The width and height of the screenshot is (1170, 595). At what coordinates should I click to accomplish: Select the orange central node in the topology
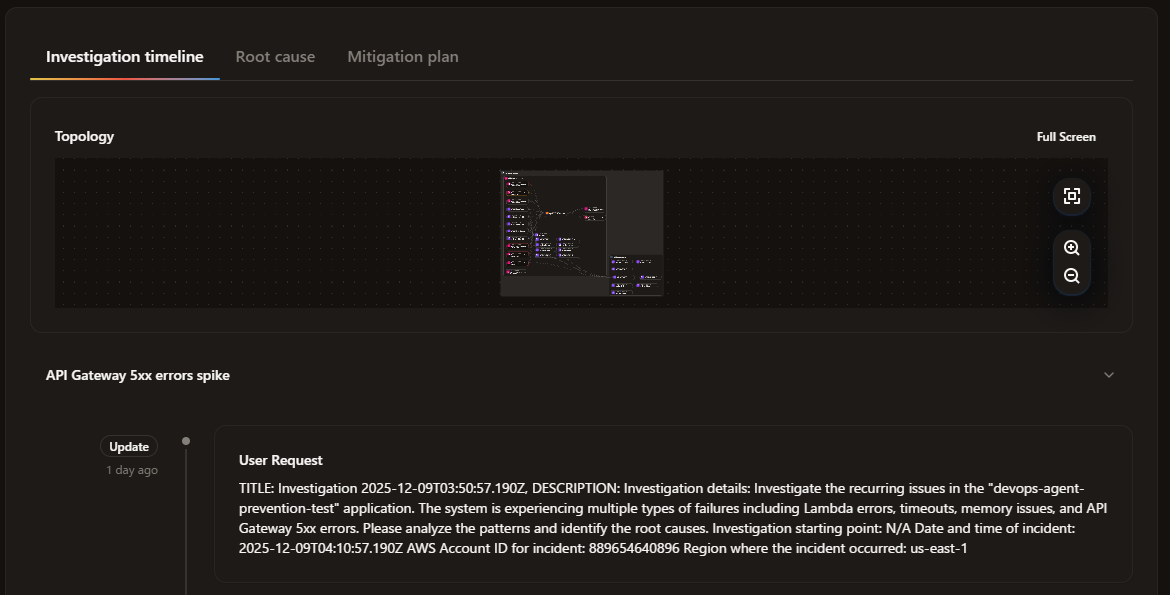pos(547,213)
